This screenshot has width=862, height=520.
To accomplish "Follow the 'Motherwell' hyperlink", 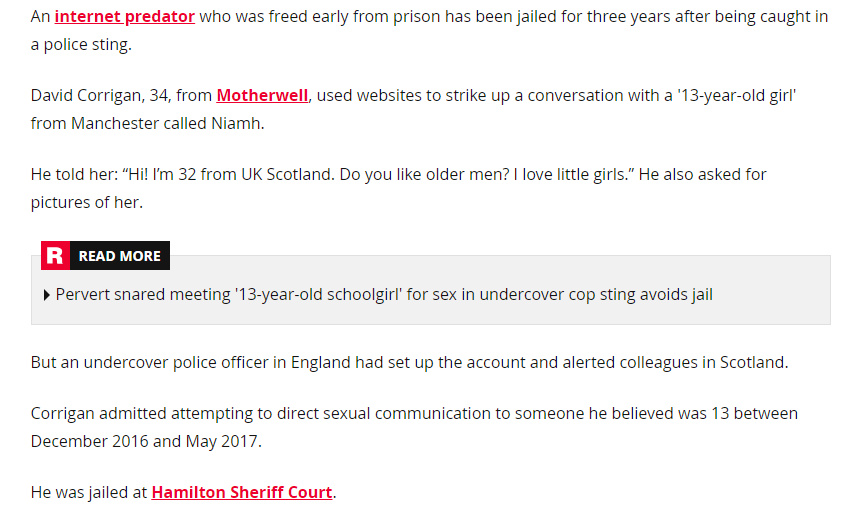I will [262, 95].
